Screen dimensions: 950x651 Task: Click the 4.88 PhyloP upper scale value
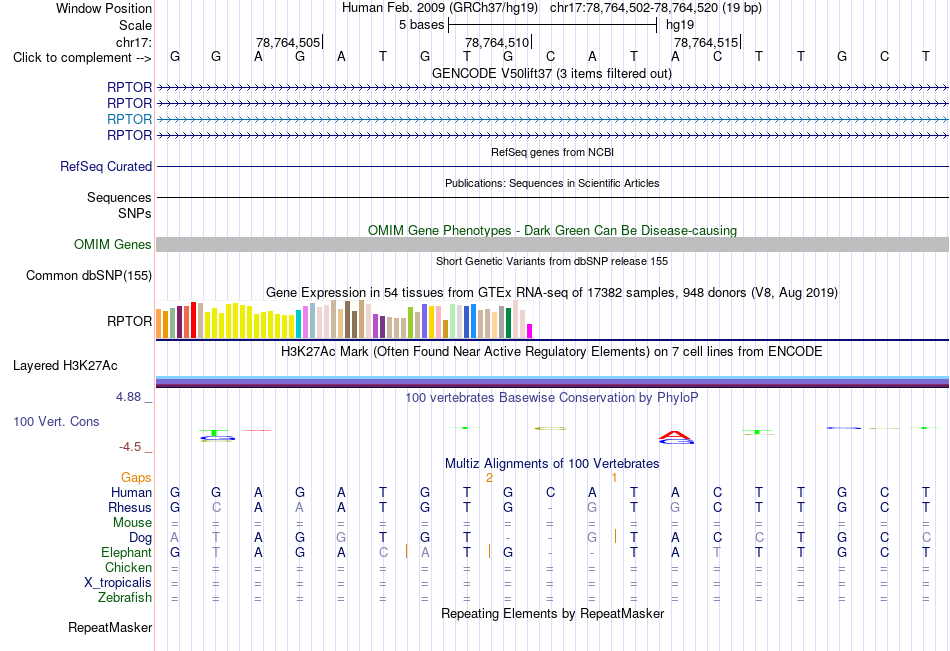pyautogui.click(x=128, y=397)
